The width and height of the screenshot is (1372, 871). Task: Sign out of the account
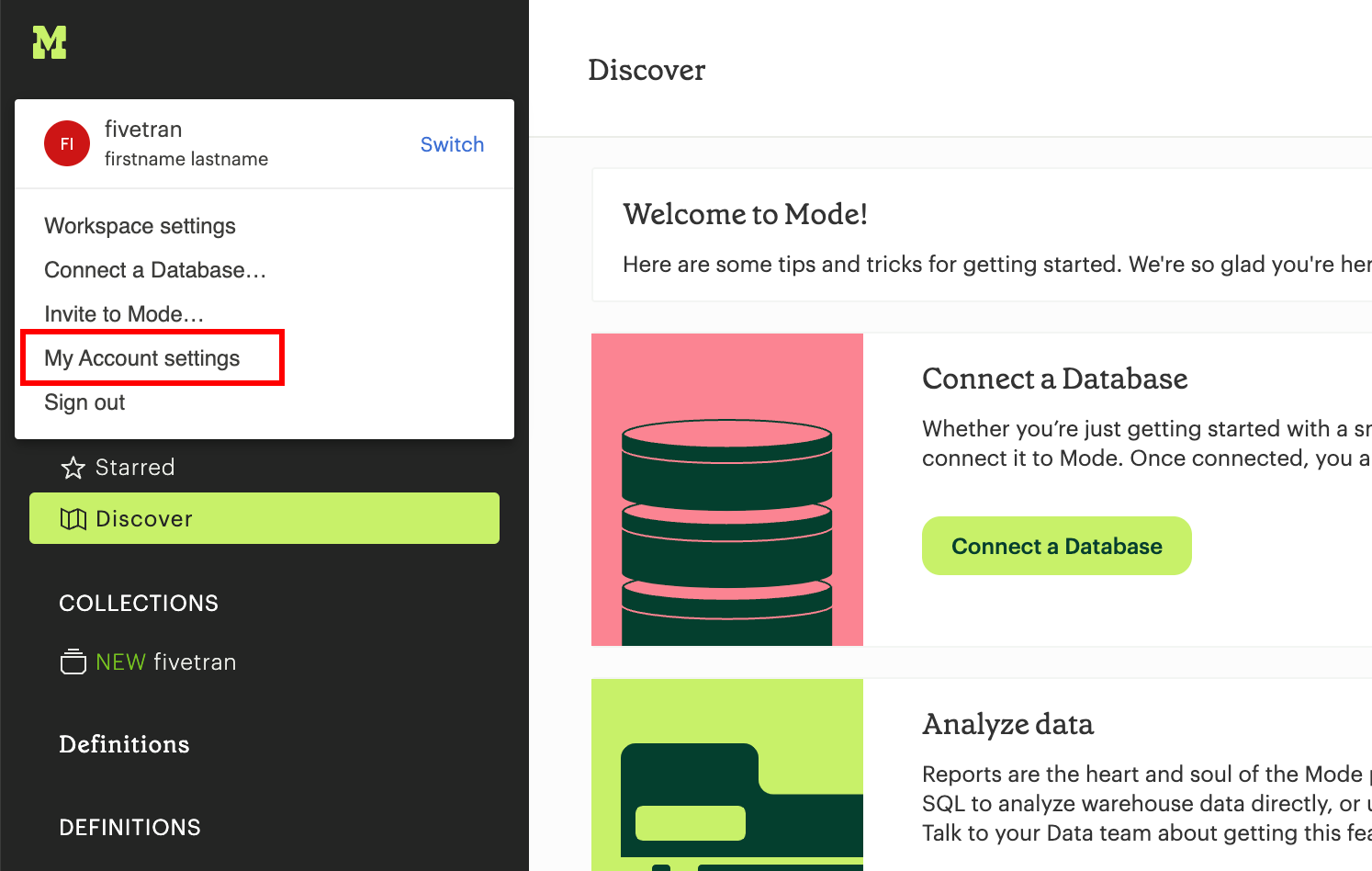pos(84,402)
